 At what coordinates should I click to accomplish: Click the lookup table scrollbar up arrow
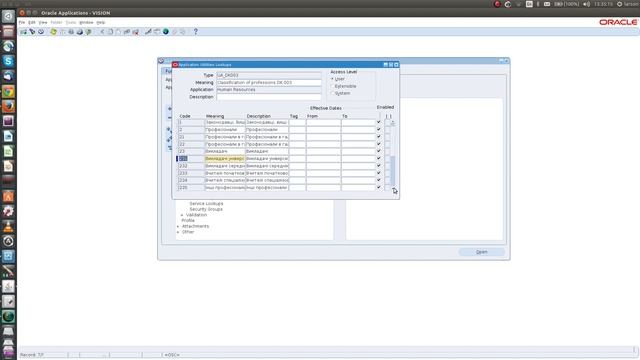coord(393,122)
